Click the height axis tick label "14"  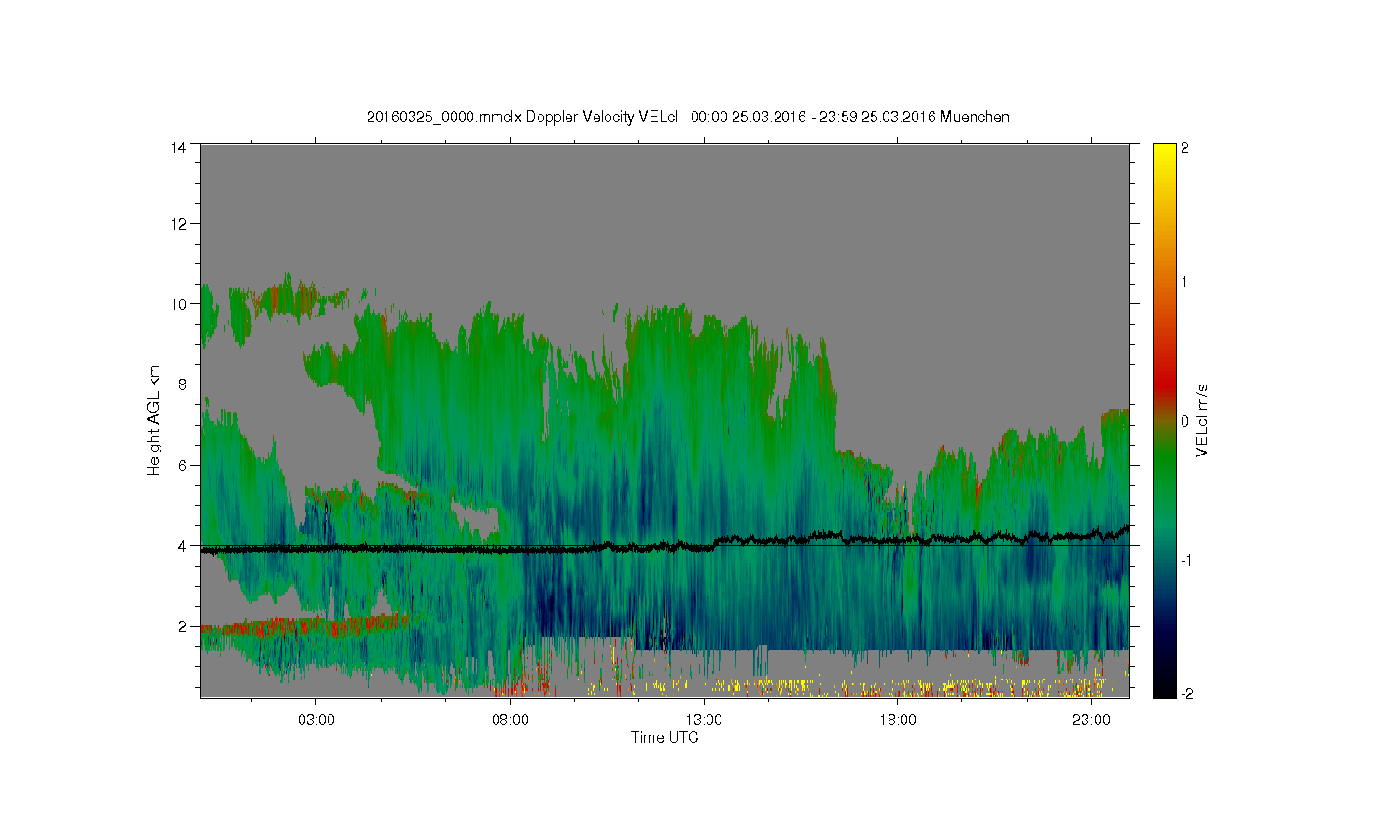point(178,147)
